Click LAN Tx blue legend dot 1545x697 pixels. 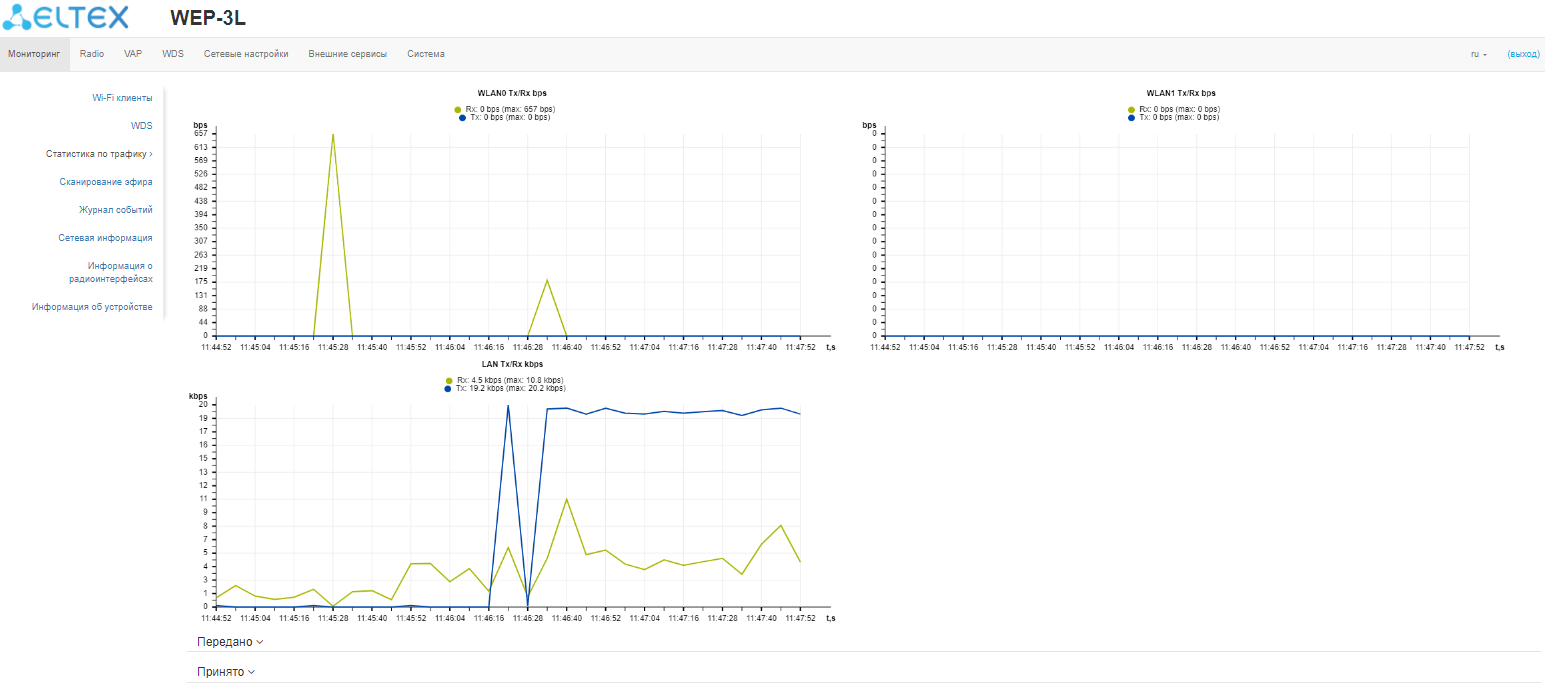(447, 389)
